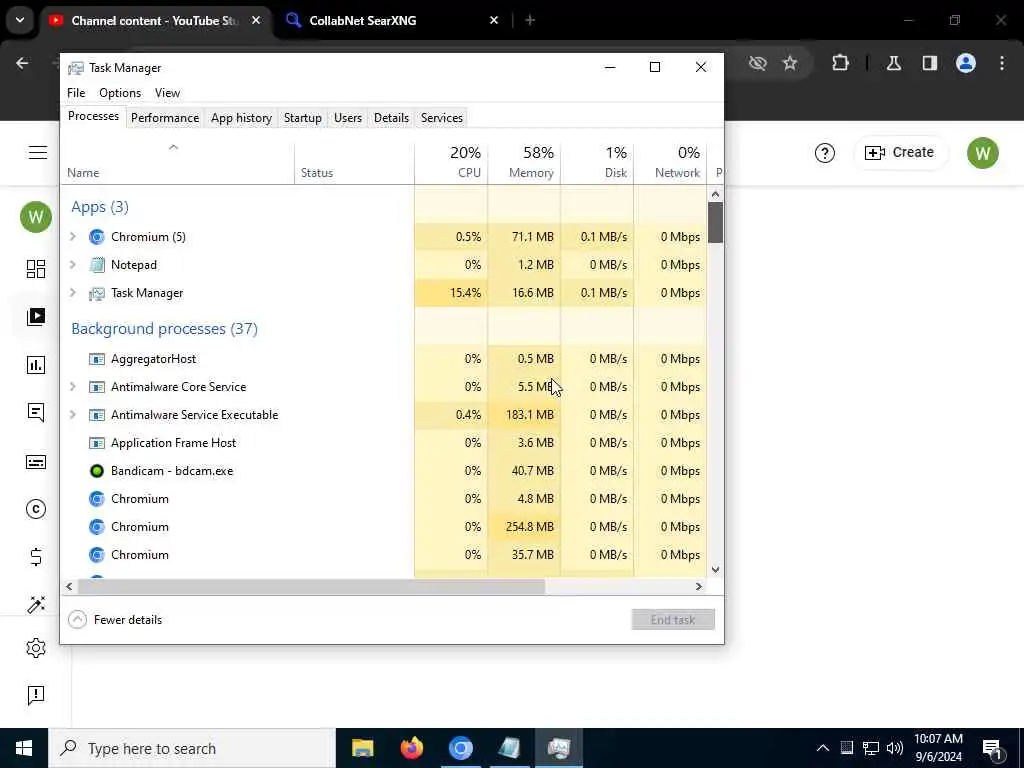Click the horizontal scrollbar right arrow
Image resolution: width=1024 pixels, height=768 pixels.
698,586
